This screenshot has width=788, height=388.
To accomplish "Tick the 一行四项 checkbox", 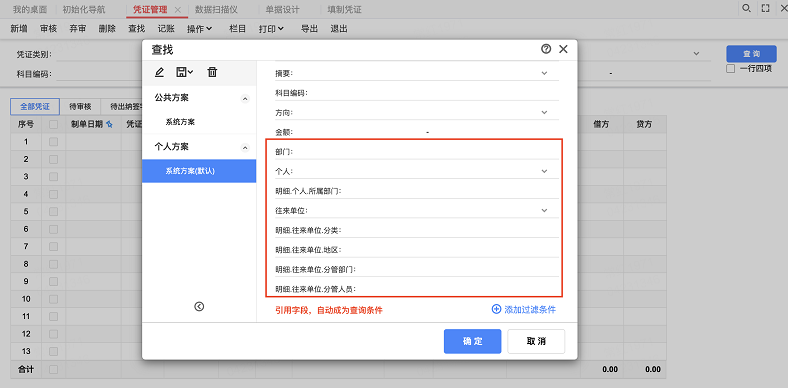I will point(731,69).
